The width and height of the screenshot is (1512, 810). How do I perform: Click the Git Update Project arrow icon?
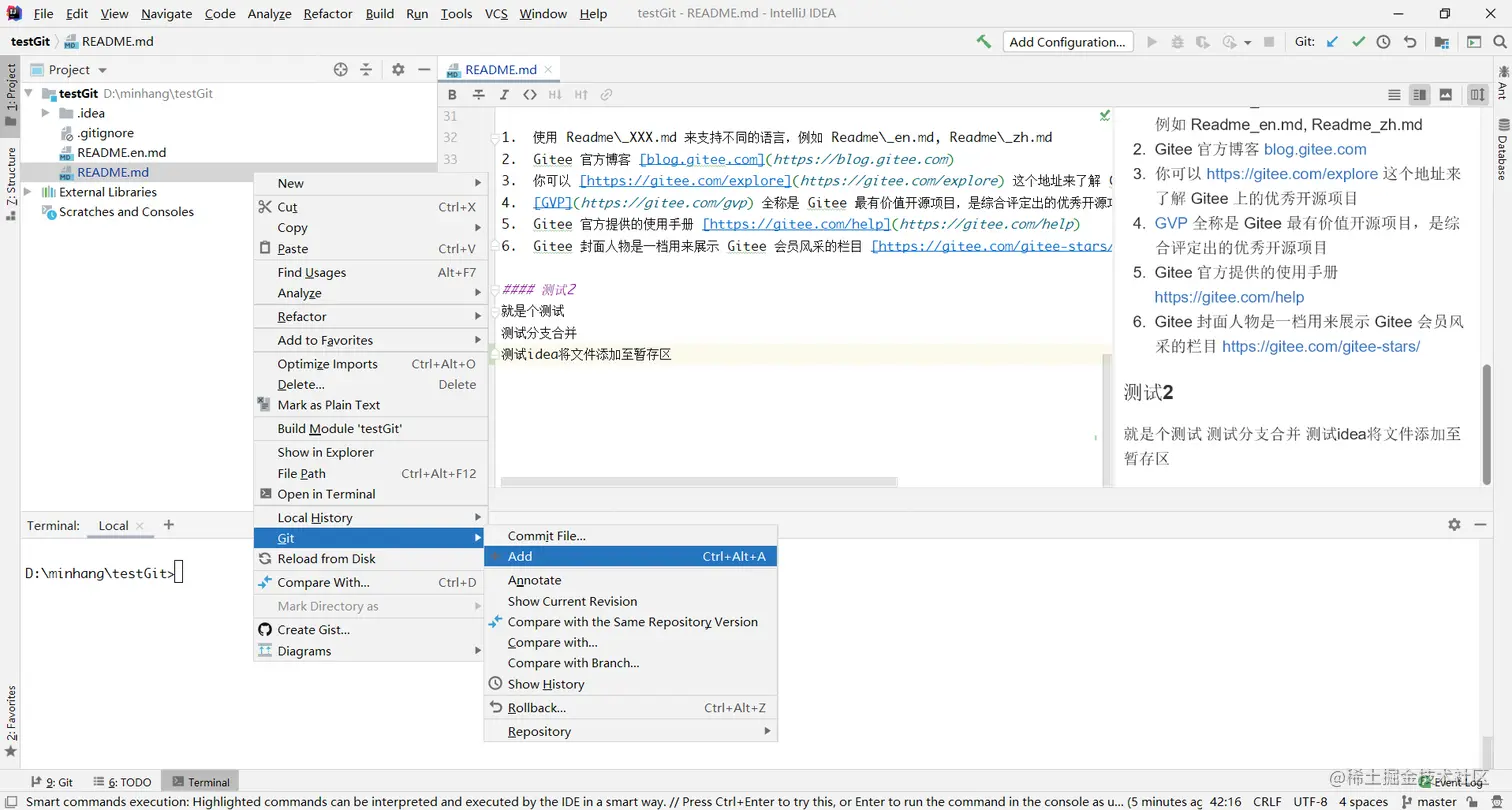point(1332,42)
